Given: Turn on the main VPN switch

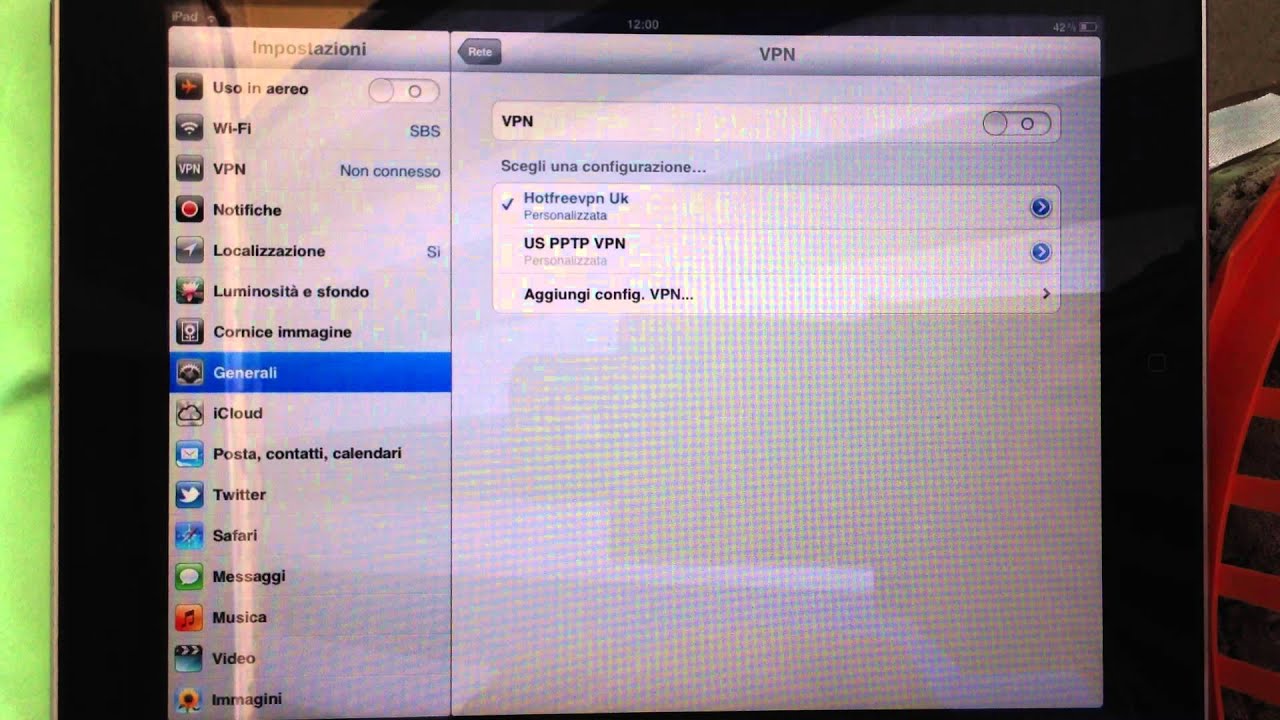Looking at the screenshot, I should click(1017, 123).
